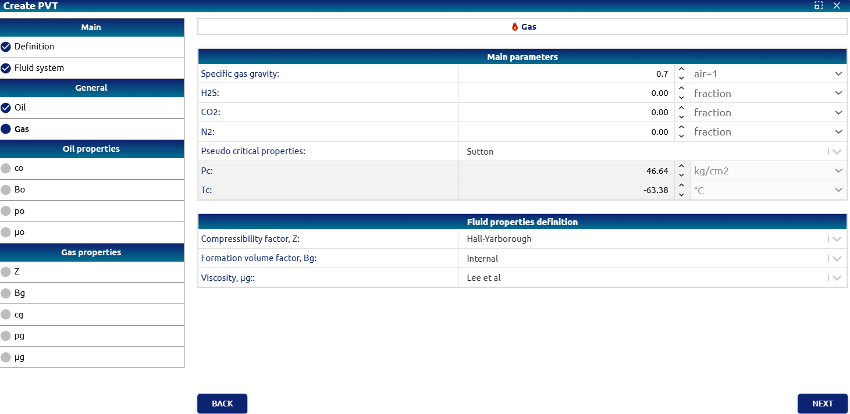Click the grey status dot beside Bo

(7, 189)
